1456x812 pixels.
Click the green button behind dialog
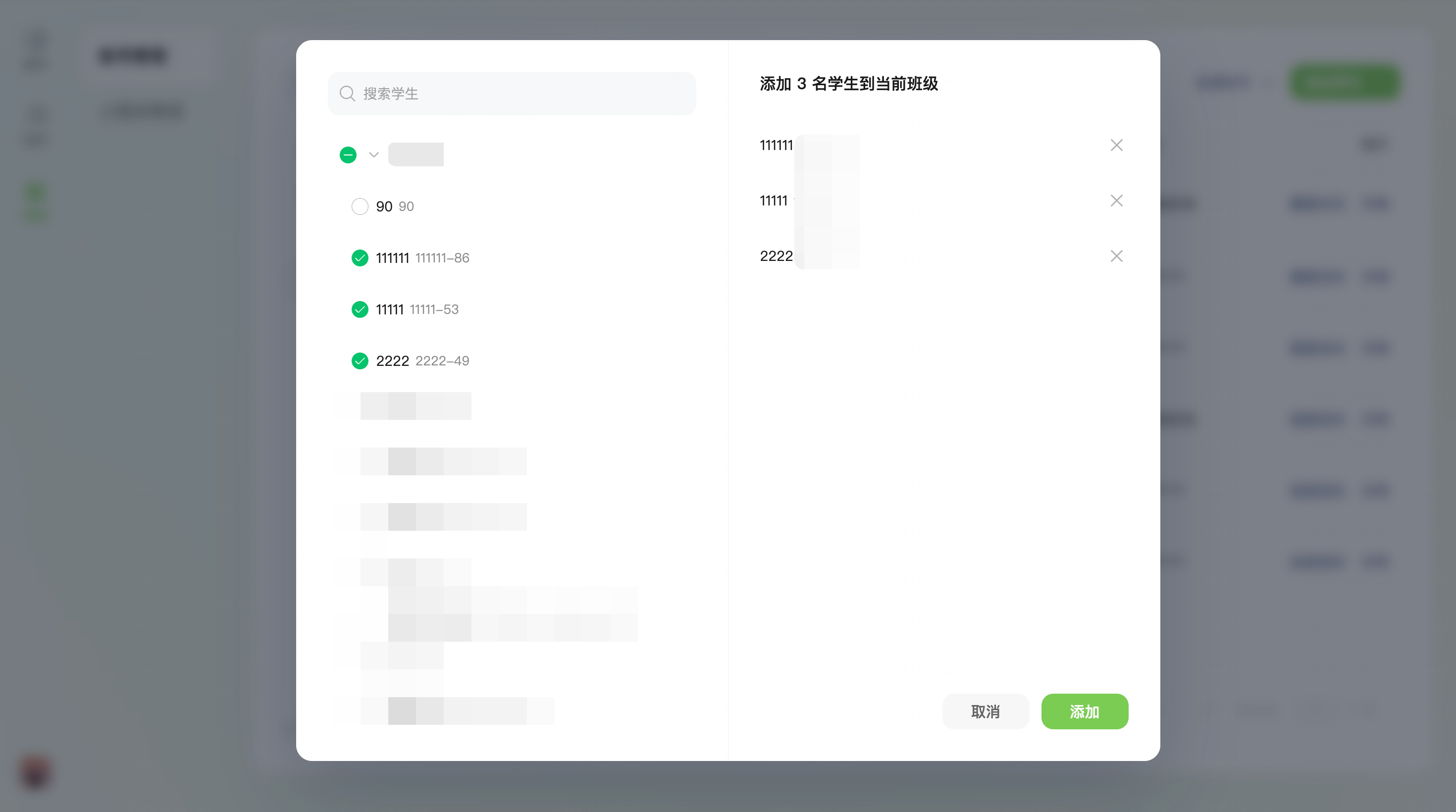point(1344,83)
